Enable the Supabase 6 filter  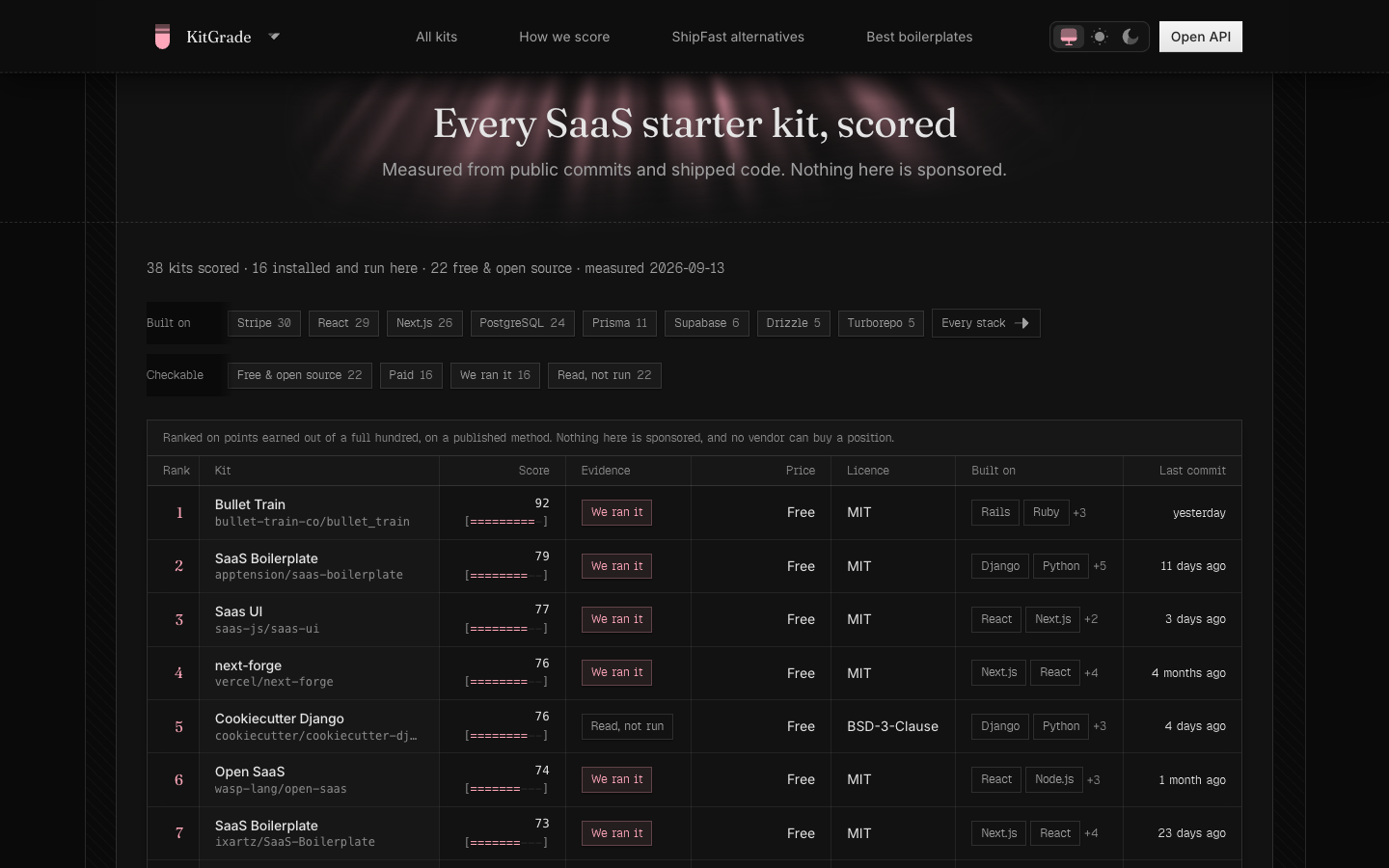coord(707,323)
